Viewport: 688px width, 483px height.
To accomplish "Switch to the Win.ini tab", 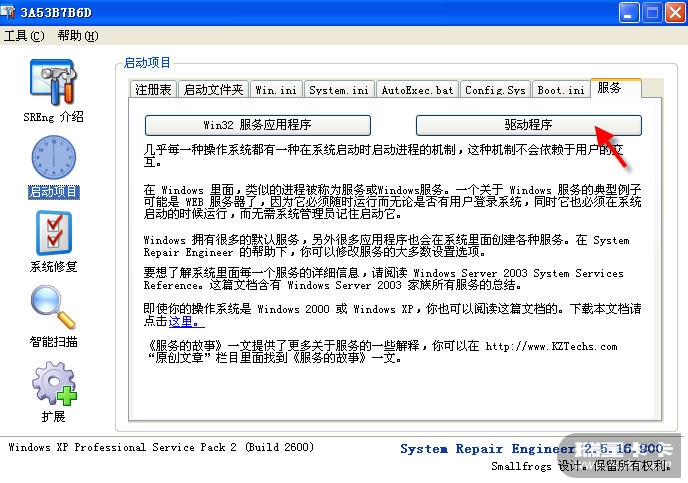I will (276, 89).
